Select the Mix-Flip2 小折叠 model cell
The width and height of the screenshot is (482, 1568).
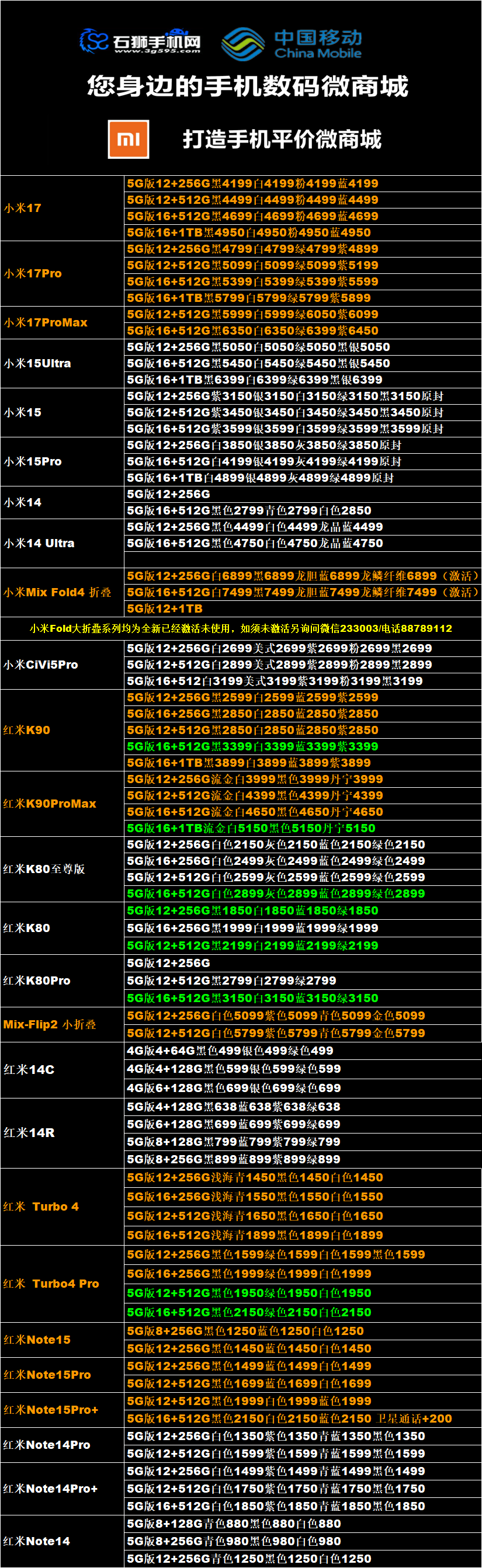click(x=61, y=1024)
